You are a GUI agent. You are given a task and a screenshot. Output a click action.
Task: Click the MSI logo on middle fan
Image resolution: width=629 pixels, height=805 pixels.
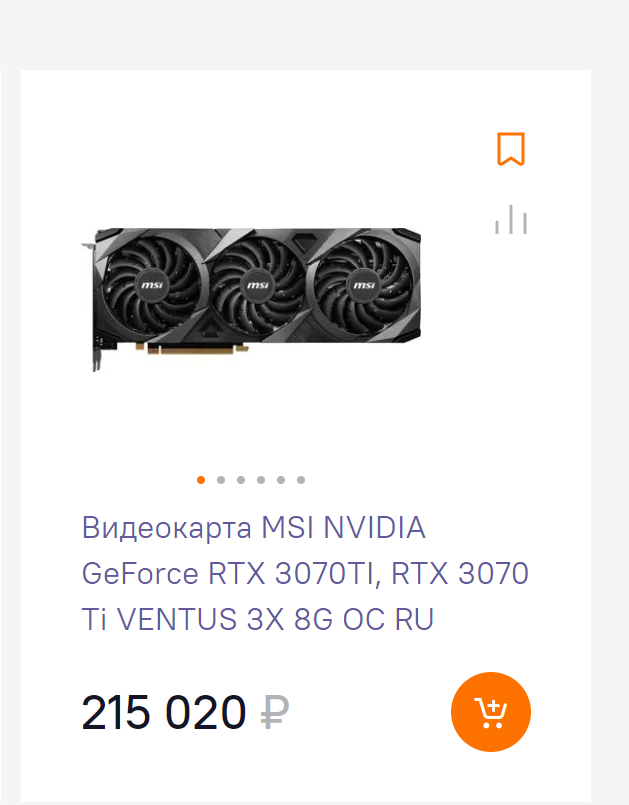tap(258, 285)
